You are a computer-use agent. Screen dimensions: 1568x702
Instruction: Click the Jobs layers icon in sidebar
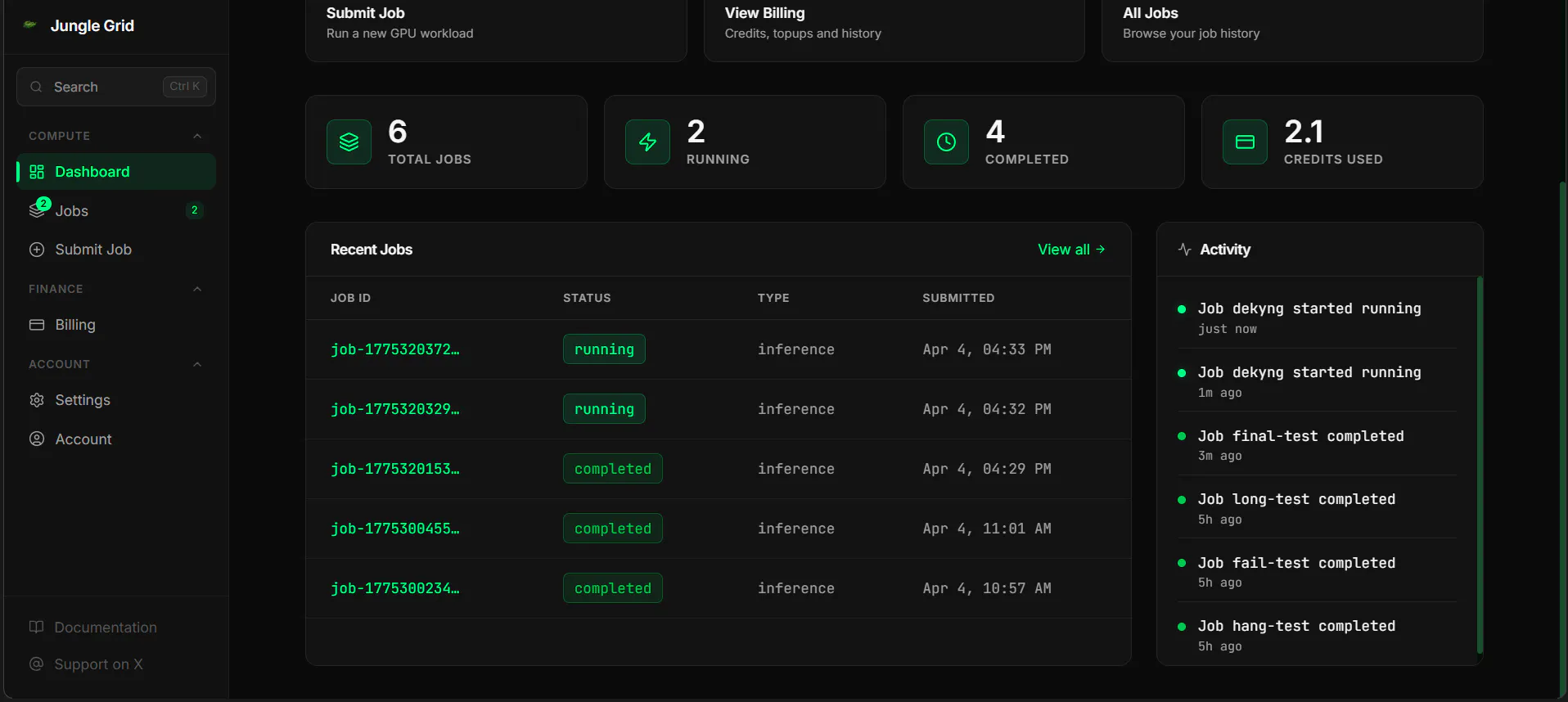(37, 210)
